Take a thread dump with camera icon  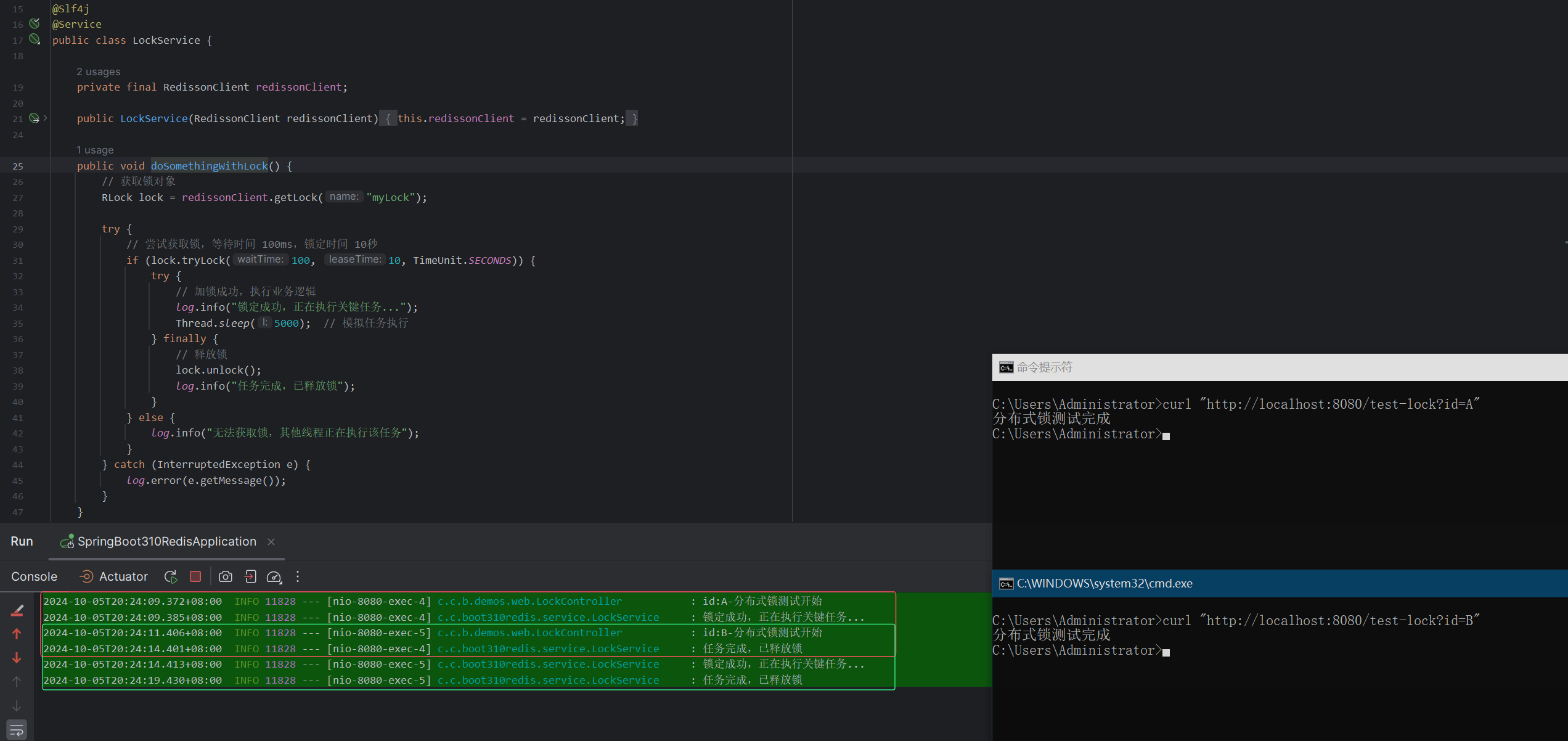pos(226,576)
